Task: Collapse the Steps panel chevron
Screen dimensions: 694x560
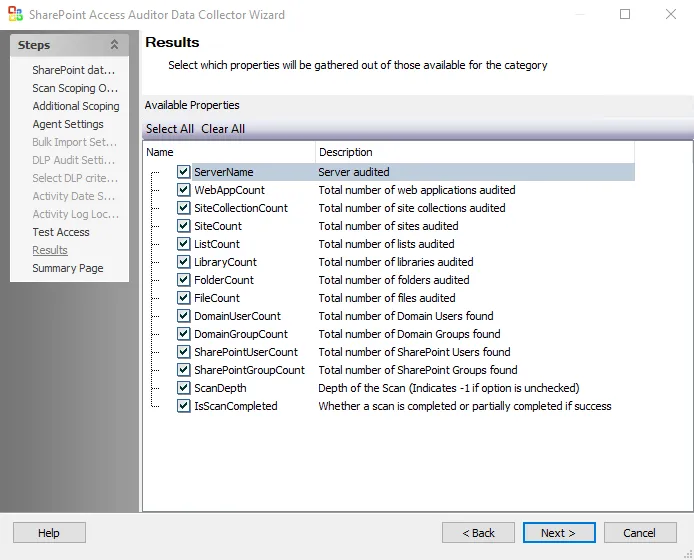Action: point(114,45)
